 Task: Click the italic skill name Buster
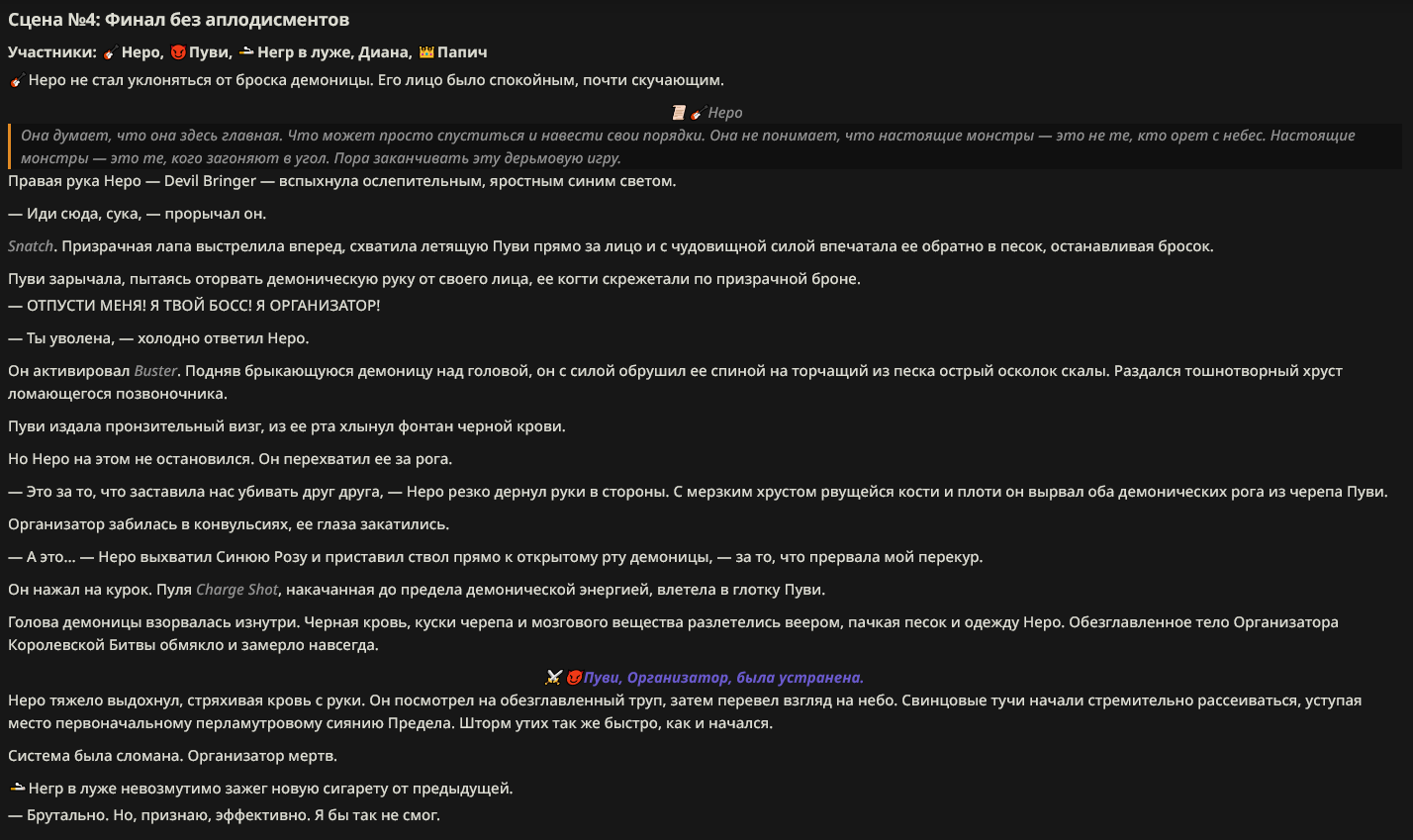click(x=156, y=371)
